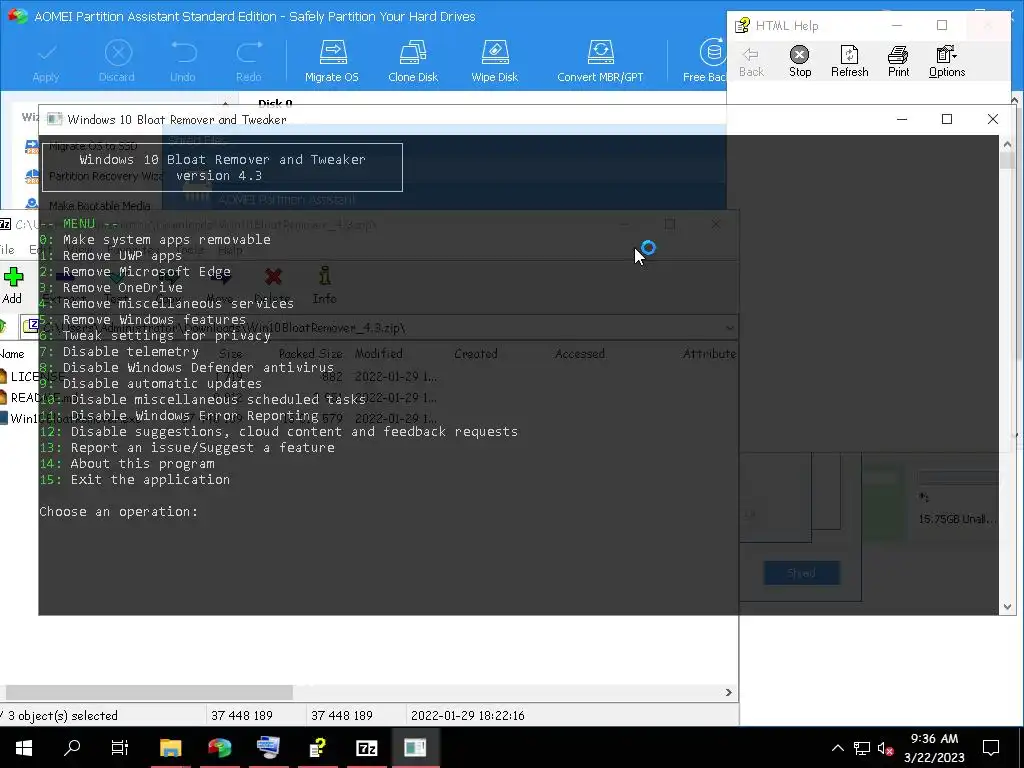1024x768 pixels.
Task: Click the taskbar clock 9:36 AM
Action: click(x=934, y=739)
